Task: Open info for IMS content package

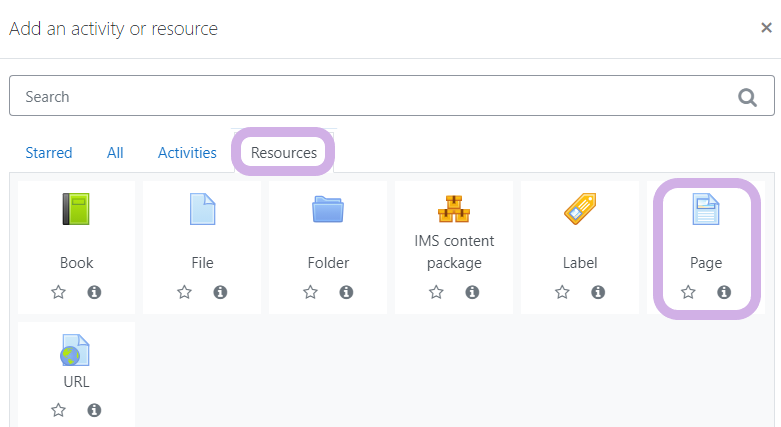Action: (472, 292)
